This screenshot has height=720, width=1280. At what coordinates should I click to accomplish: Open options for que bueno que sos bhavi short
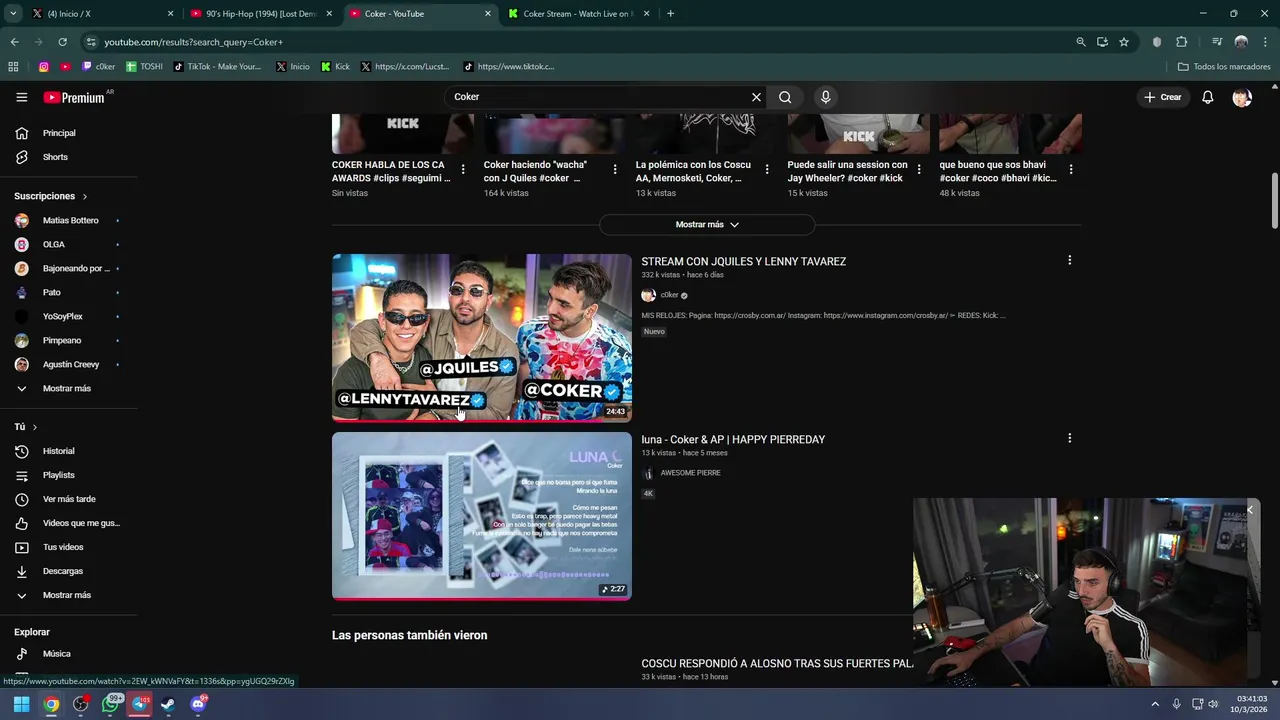(x=1071, y=170)
